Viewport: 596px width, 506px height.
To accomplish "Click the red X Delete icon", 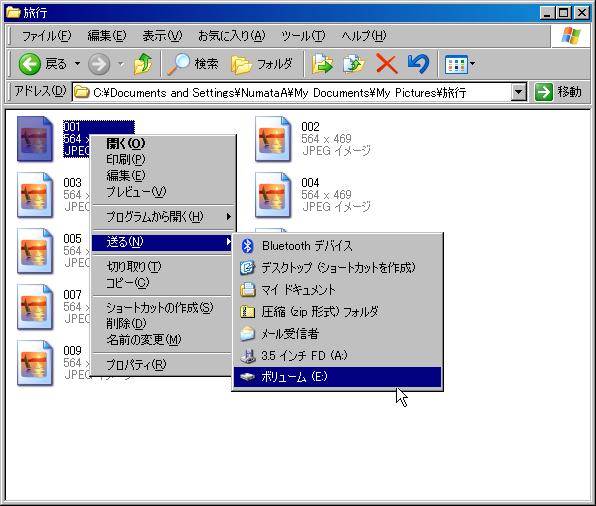I will (x=386, y=63).
